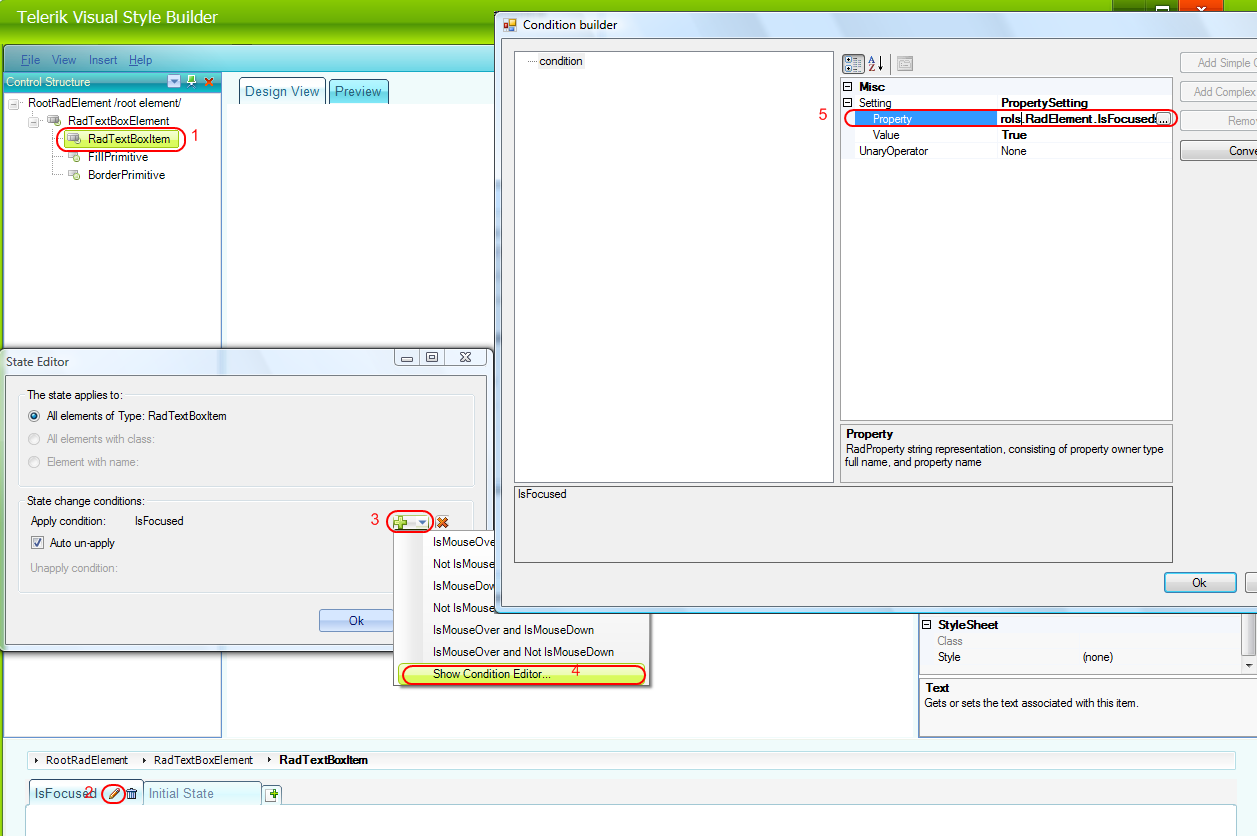
Task: Collapse the StyleSheet category
Action: tap(927, 625)
